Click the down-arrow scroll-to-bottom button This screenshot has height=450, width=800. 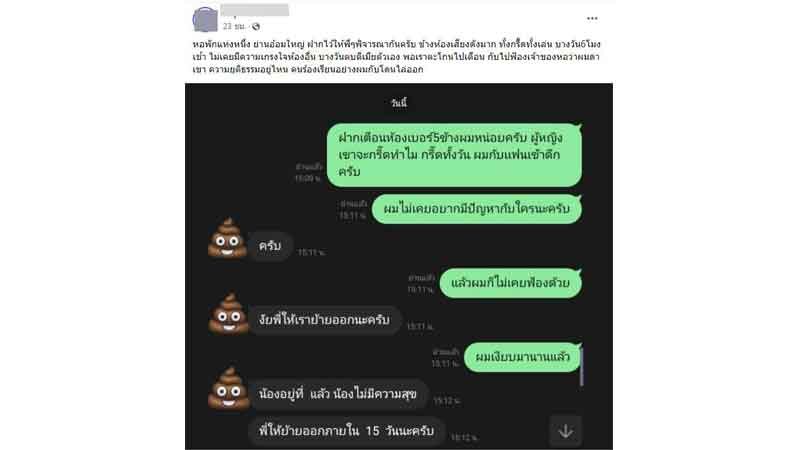(565, 431)
